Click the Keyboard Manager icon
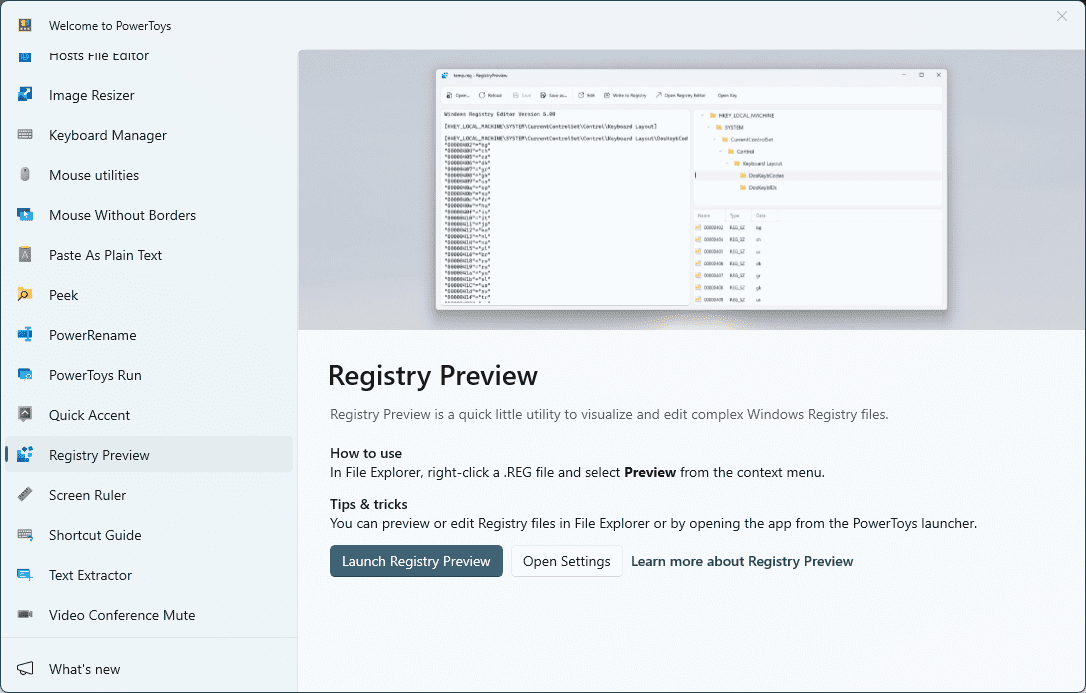 click(25, 134)
